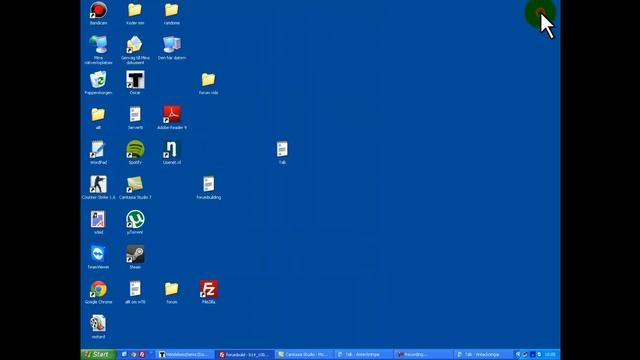Open the network places globe-monitor icon
This screenshot has height=360, width=640.
pyautogui.click(x=98, y=44)
